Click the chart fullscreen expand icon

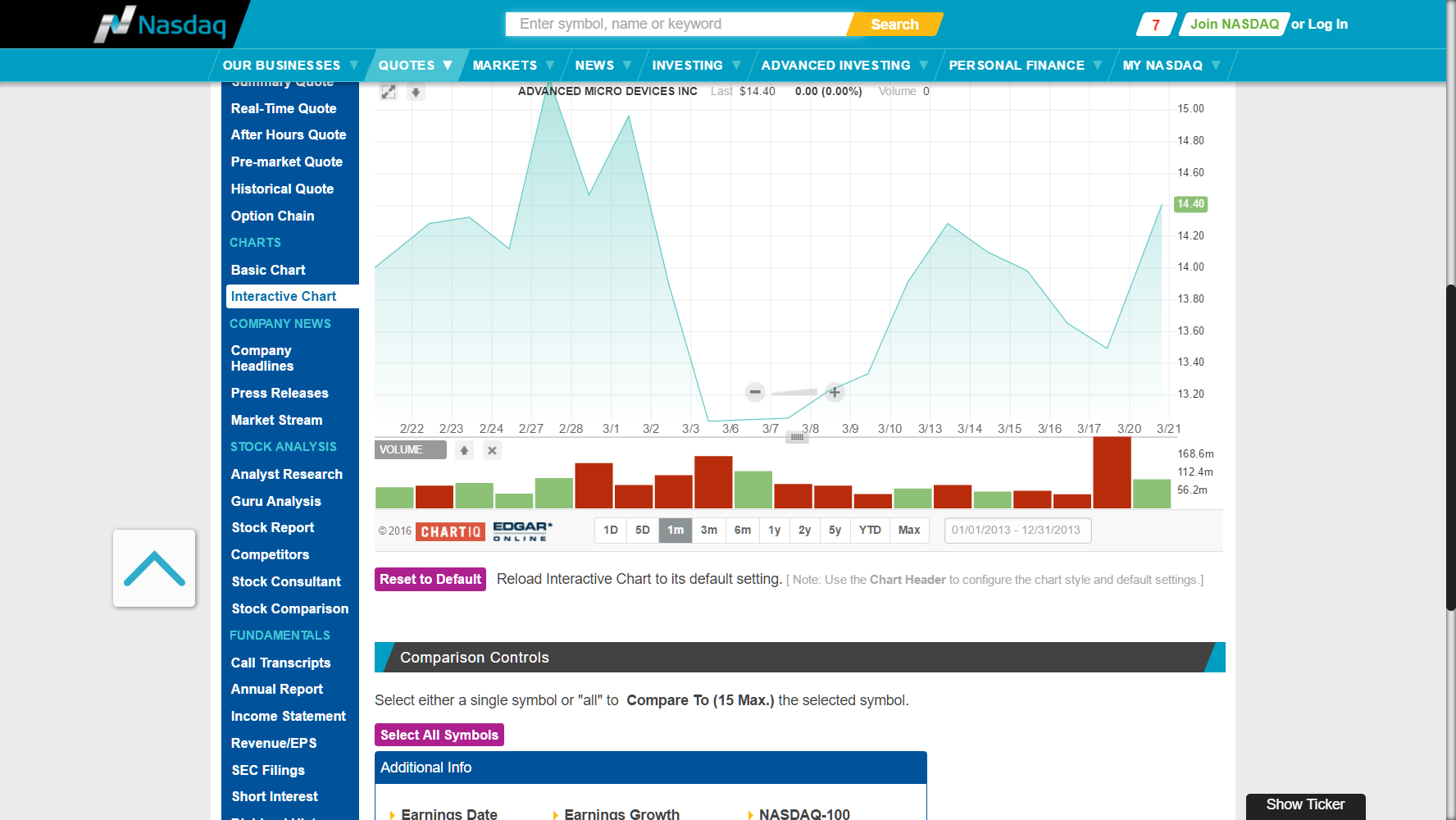389,92
